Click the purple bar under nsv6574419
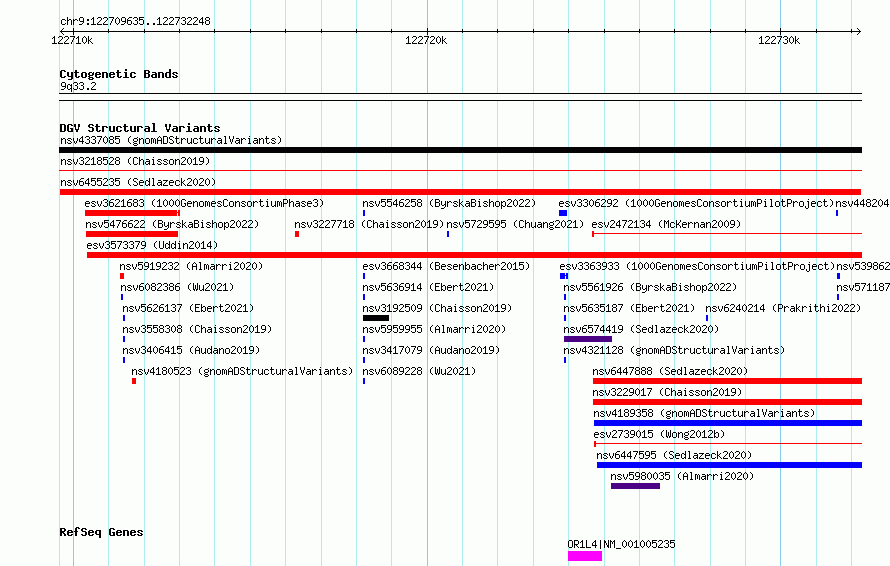The height and width of the screenshot is (566, 890). pos(587,339)
